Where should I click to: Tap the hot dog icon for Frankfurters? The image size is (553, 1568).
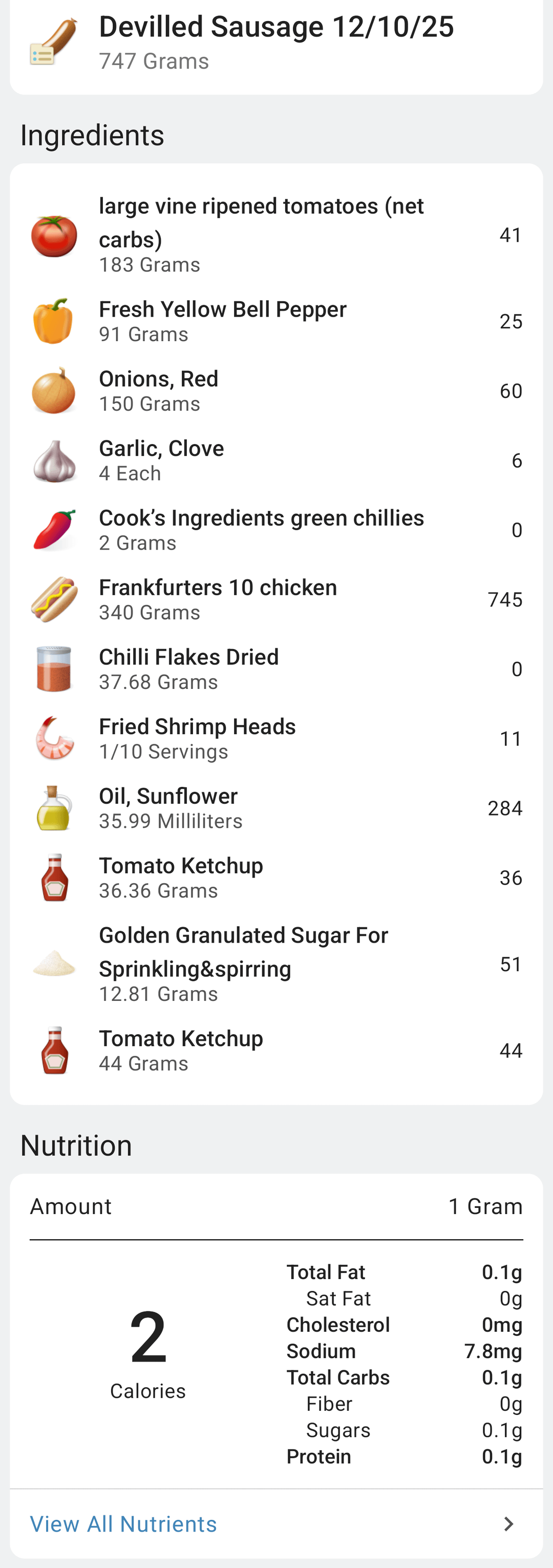pos(54,599)
